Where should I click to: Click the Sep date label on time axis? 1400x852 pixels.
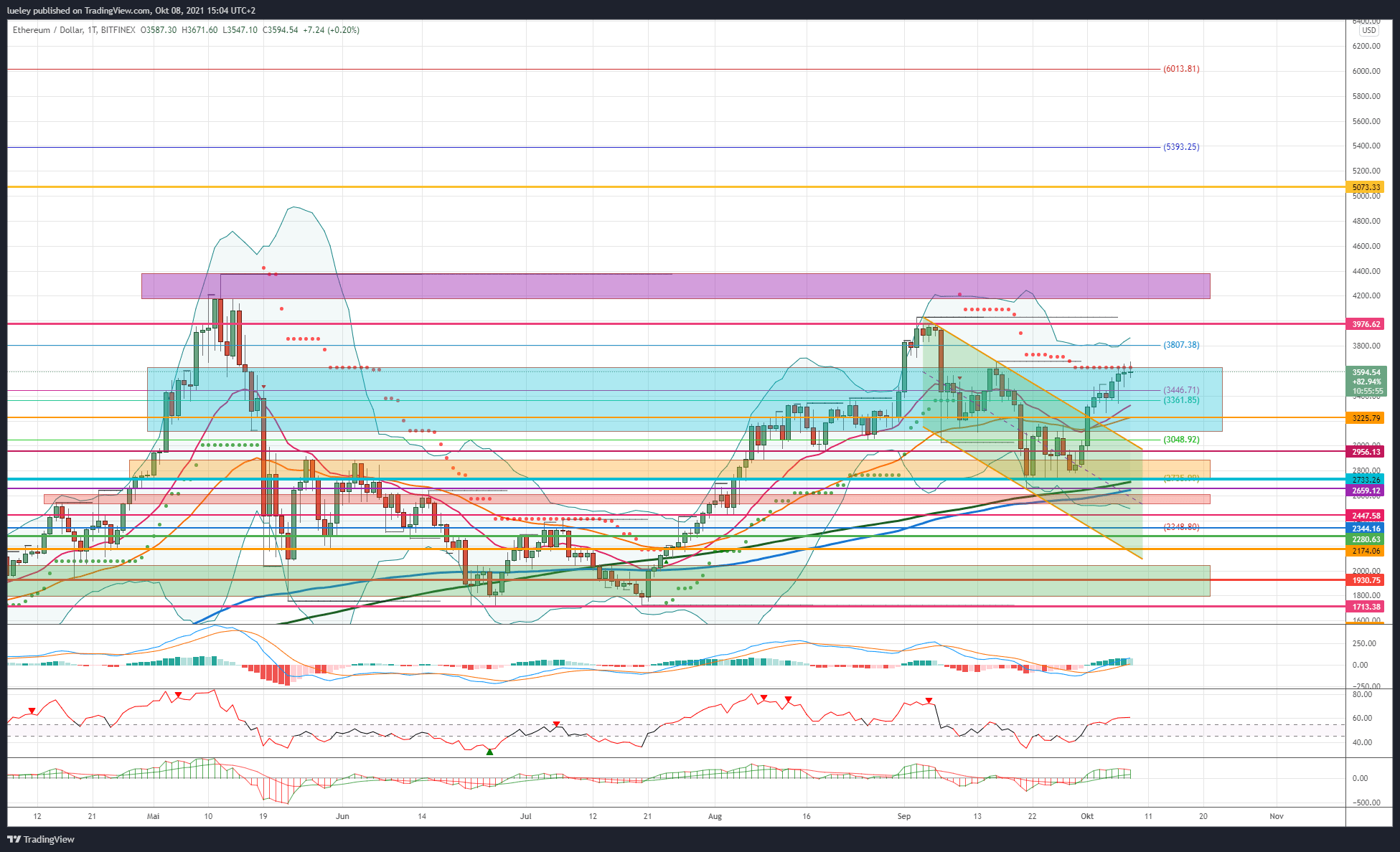click(x=904, y=816)
